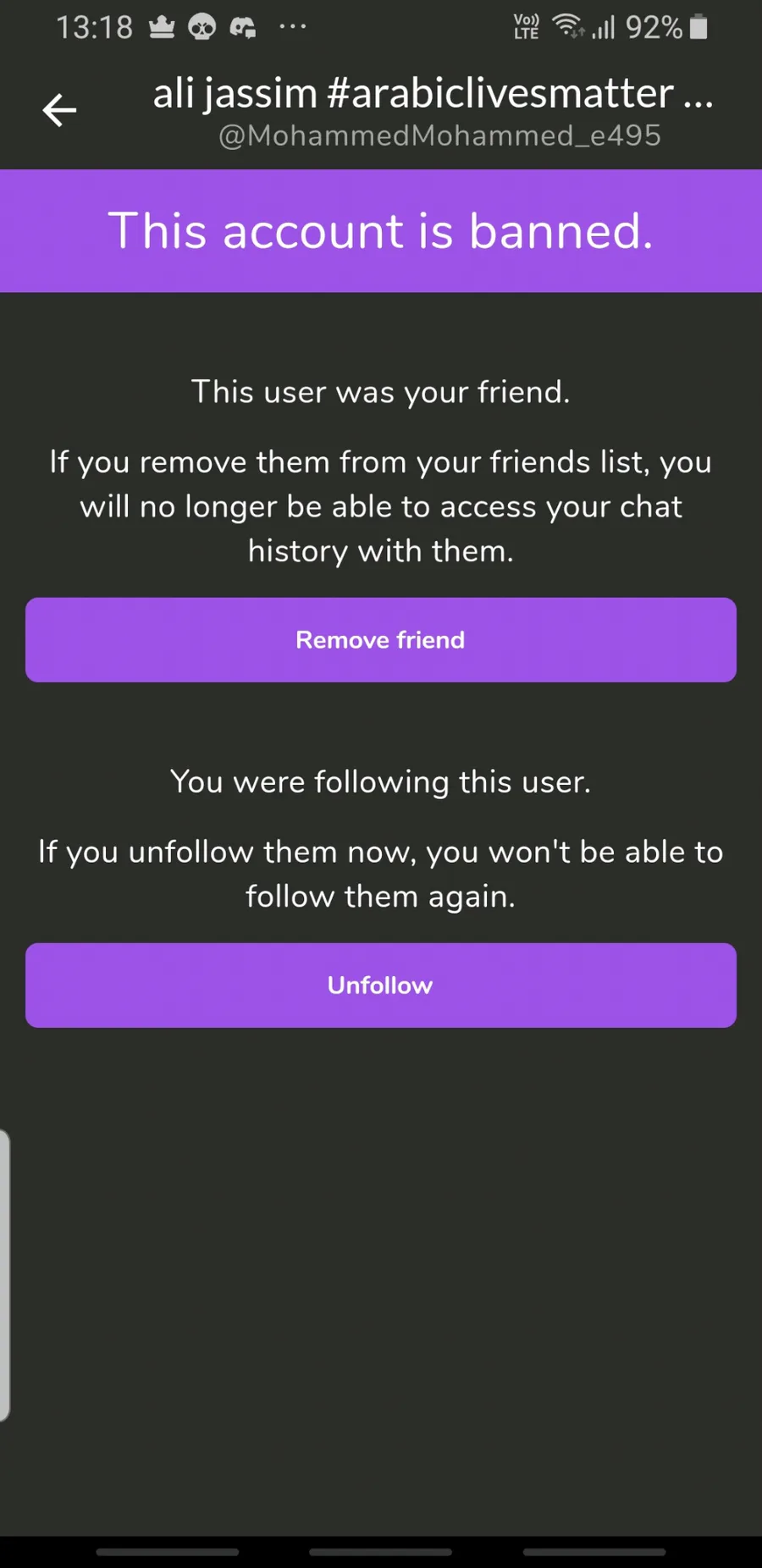Open the edge panel handle on left side
Viewport: 762px width, 1568px height.
(x=4, y=1275)
